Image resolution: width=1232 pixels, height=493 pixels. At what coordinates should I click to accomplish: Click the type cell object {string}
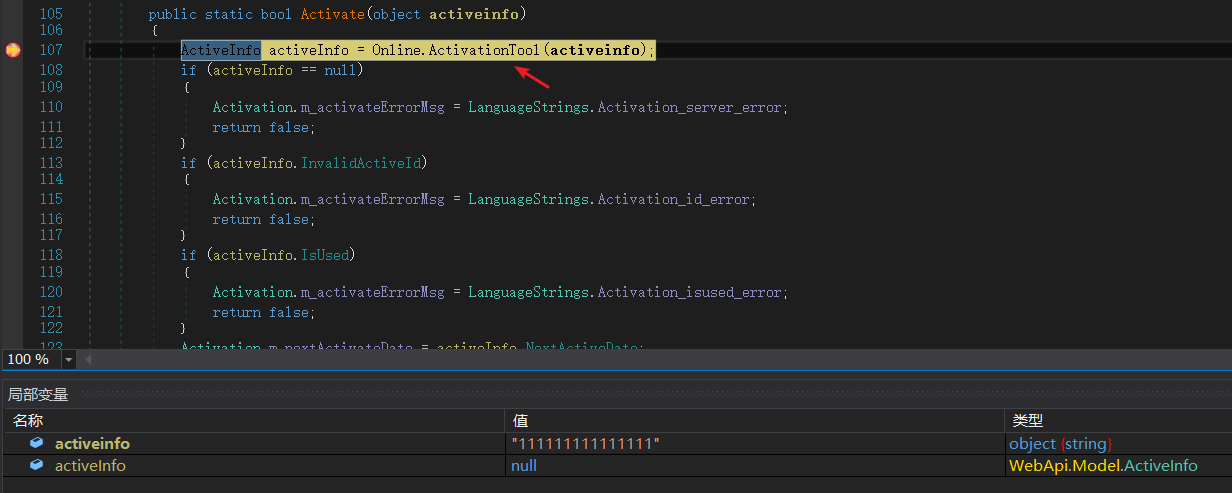click(x=1061, y=443)
